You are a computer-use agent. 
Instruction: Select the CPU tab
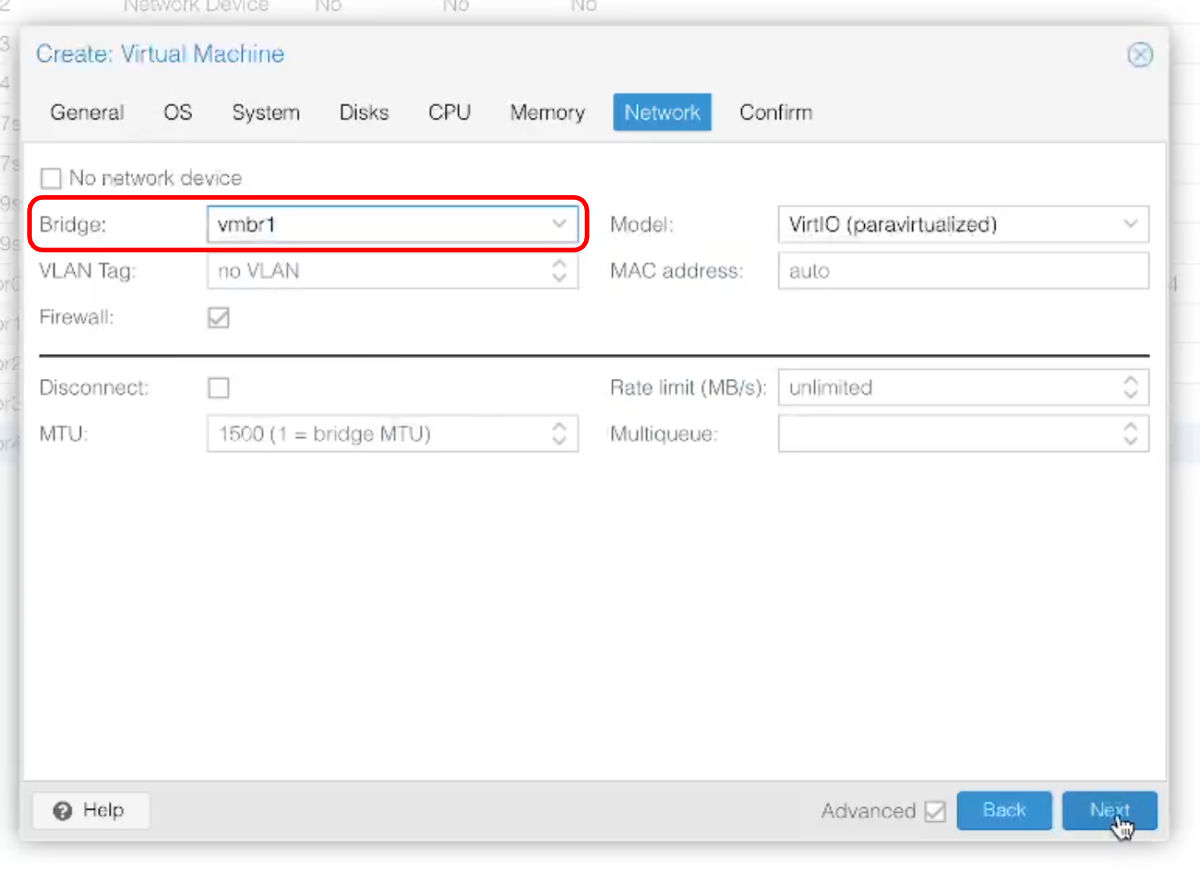[x=449, y=112]
